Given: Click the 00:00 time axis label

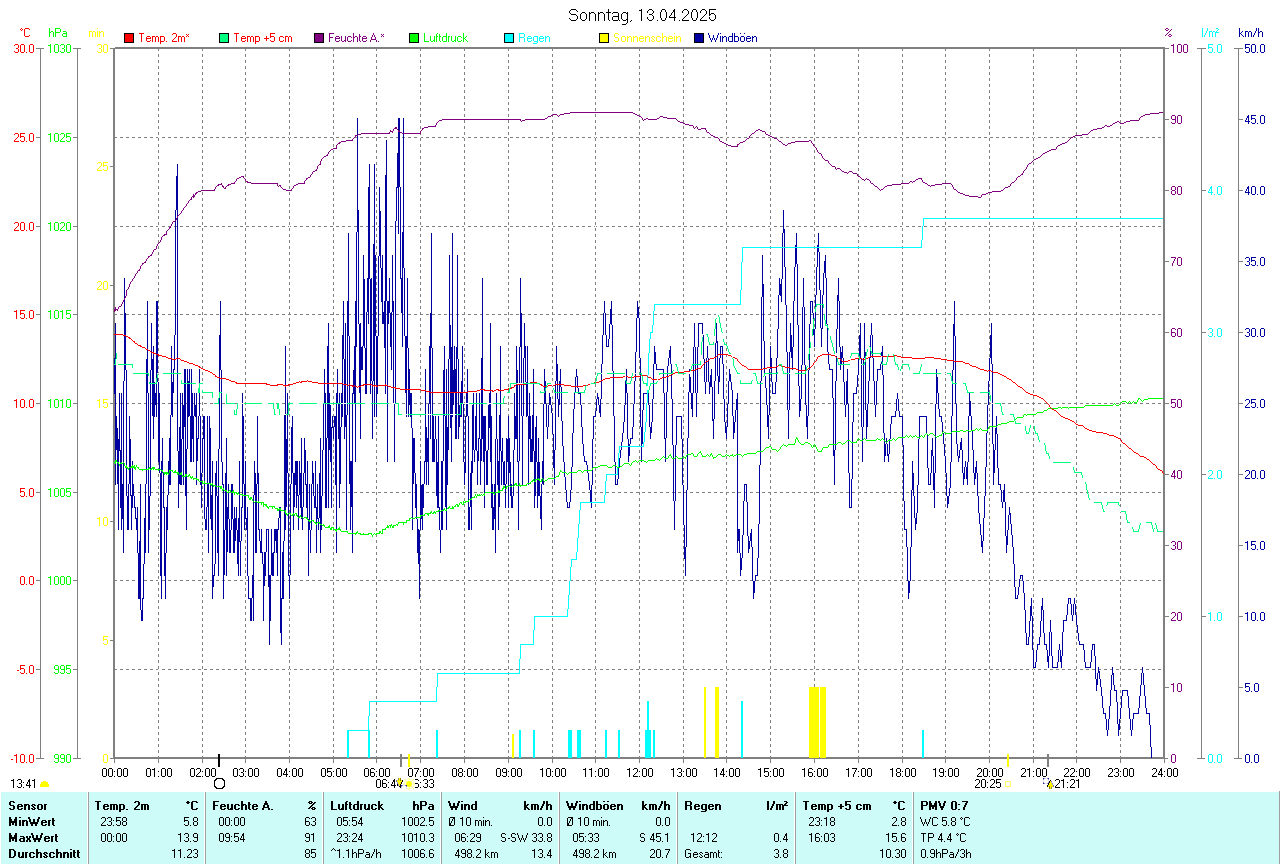Looking at the screenshot, I should pos(115,772).
